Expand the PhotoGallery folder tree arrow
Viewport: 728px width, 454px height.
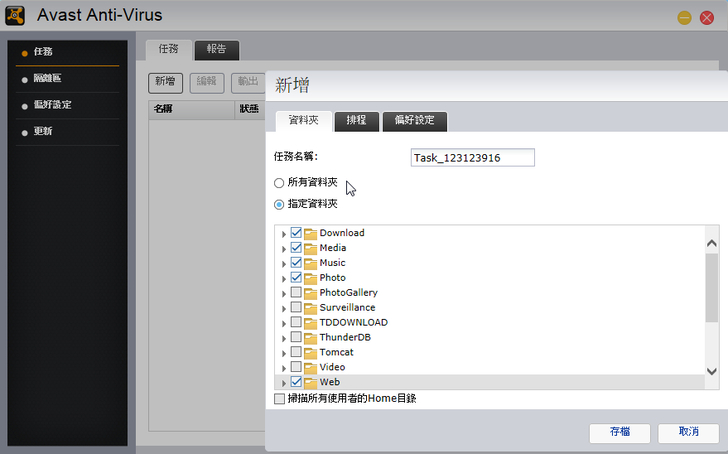click(284, 293)
